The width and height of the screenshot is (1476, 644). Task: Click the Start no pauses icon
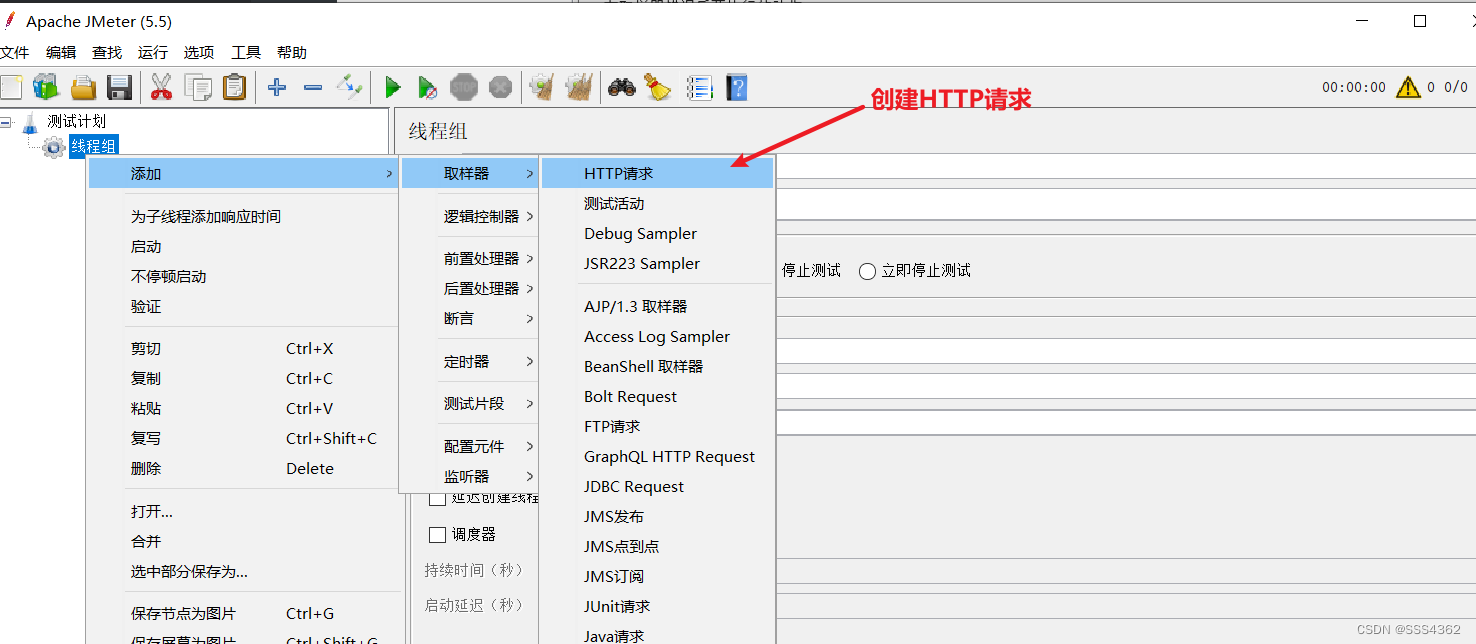pyautogui.click(x=427, y=88)
